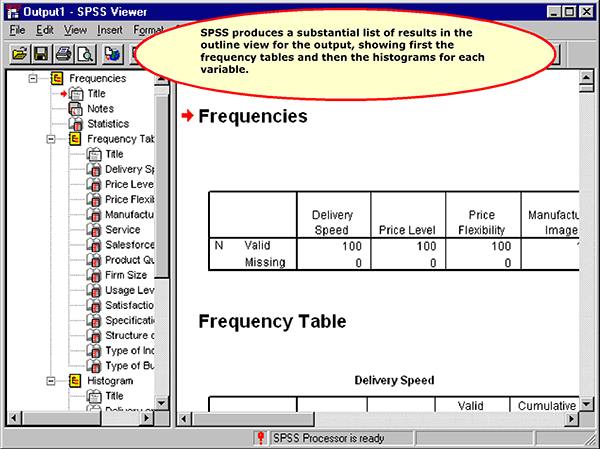The height and width of the screenshot is (449, 600).
Task: Click the Save floppy disk icon
Action: tap(41, 54)
